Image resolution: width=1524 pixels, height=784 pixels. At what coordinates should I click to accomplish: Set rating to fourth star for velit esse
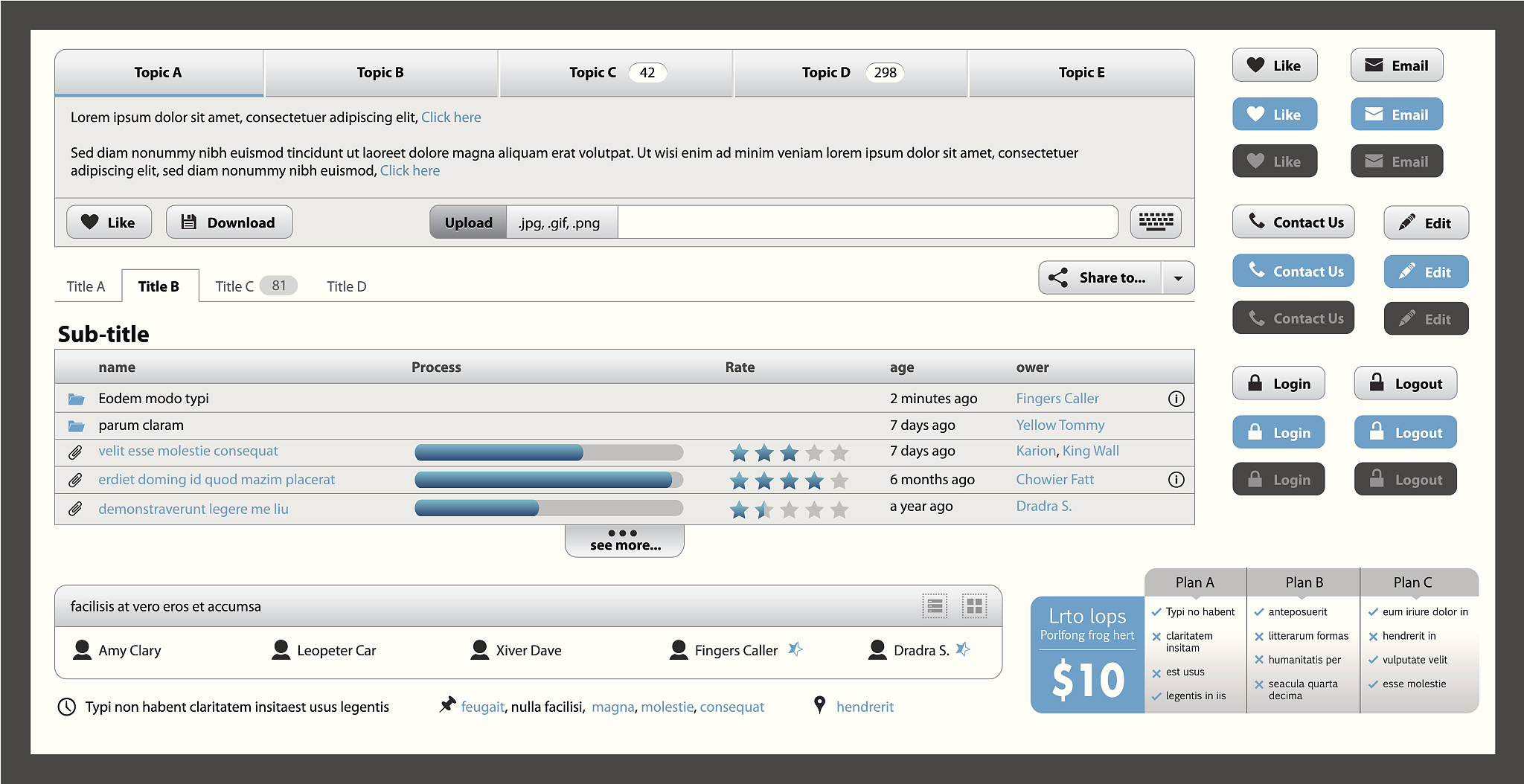point(814,452)
